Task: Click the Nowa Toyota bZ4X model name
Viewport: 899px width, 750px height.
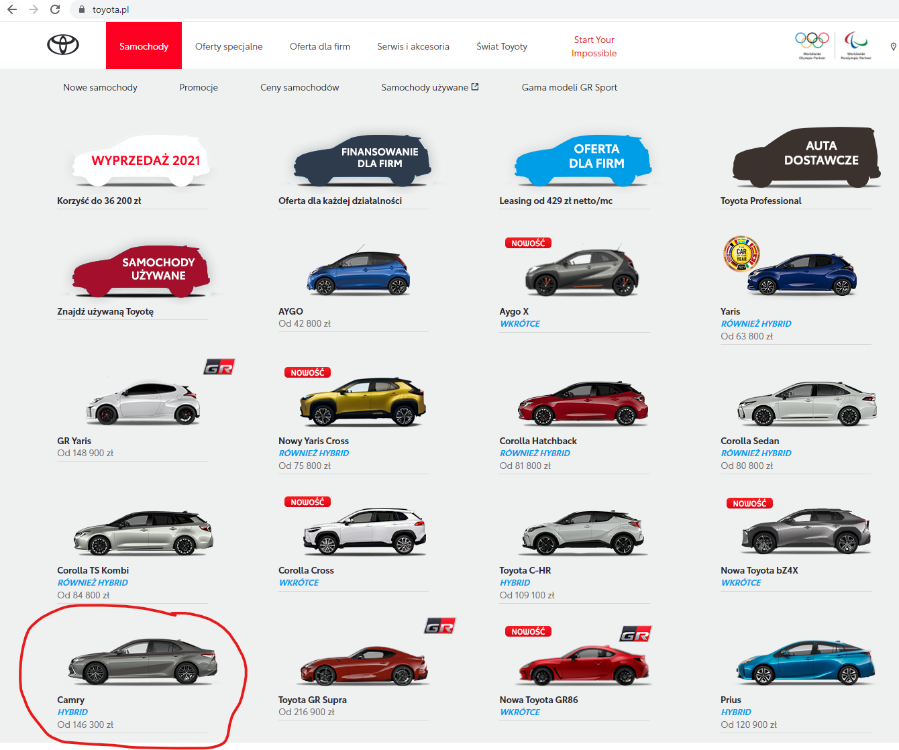Action: point(759,571)
